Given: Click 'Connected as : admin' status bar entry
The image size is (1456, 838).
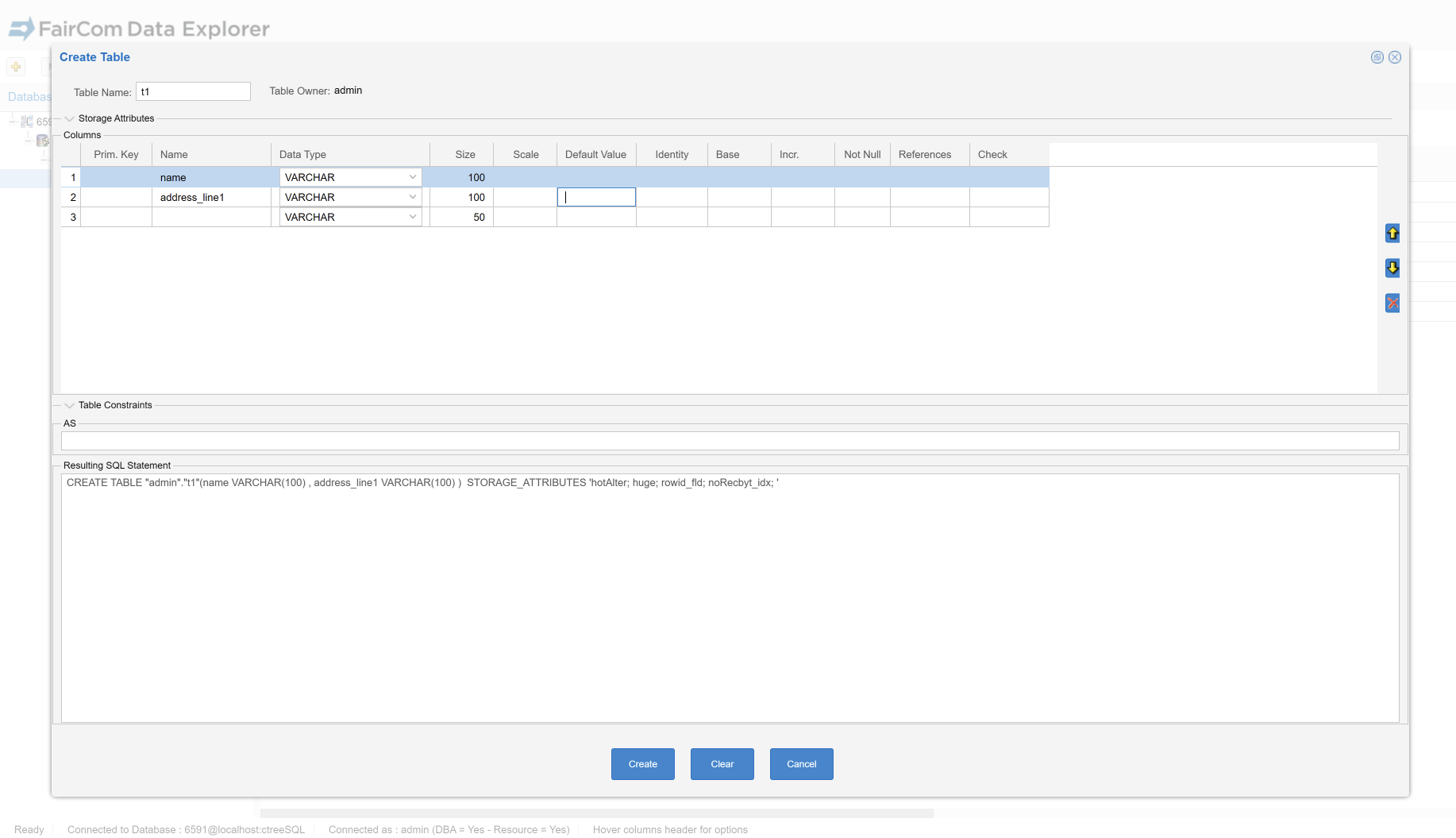Looking at the screenshot, I should click(449, 829).
